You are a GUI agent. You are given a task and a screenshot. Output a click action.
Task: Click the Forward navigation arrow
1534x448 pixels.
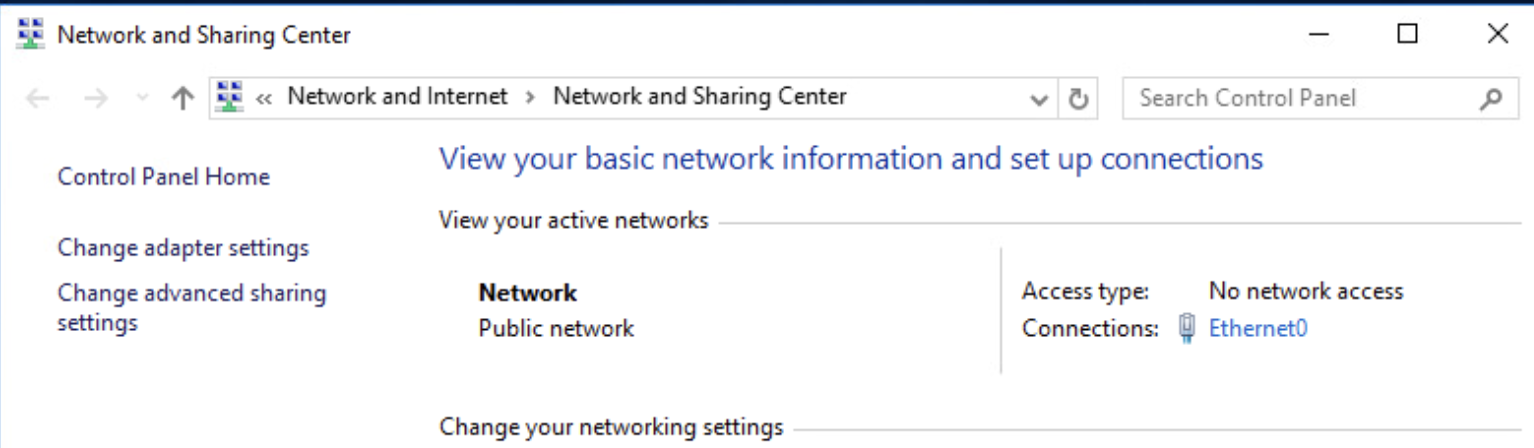pos(95,98)
